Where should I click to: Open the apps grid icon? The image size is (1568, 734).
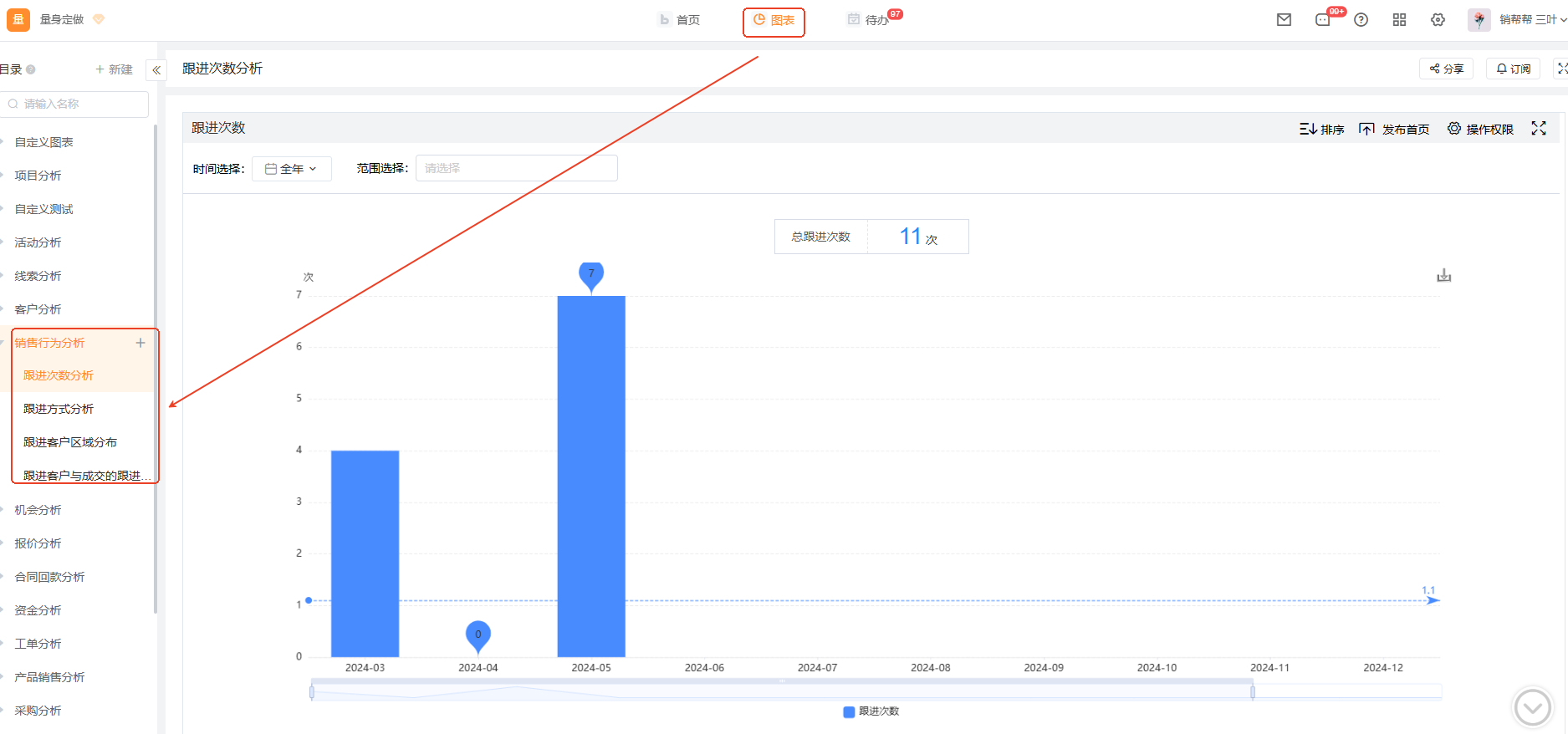point(1399,20)
